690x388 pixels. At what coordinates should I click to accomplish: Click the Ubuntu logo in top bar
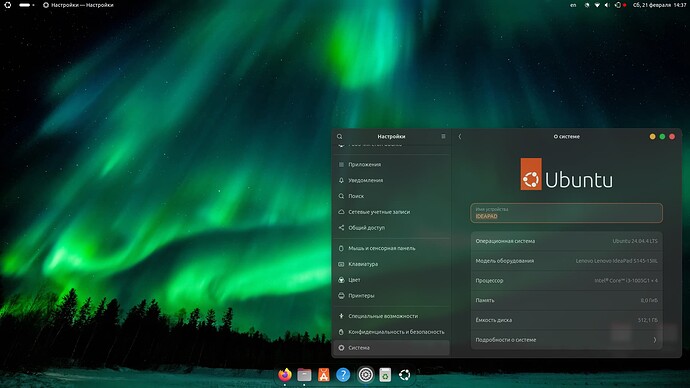(7, 5)
